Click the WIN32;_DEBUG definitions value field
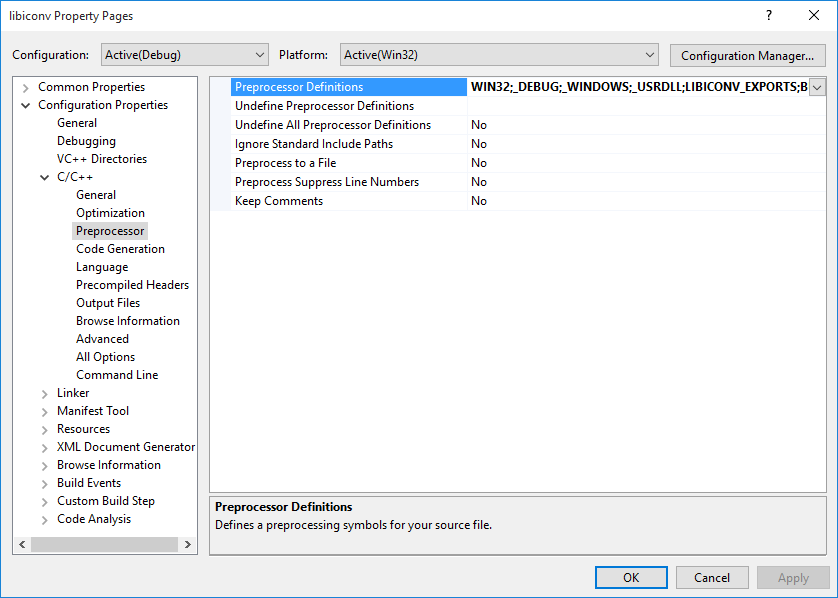 638,87
